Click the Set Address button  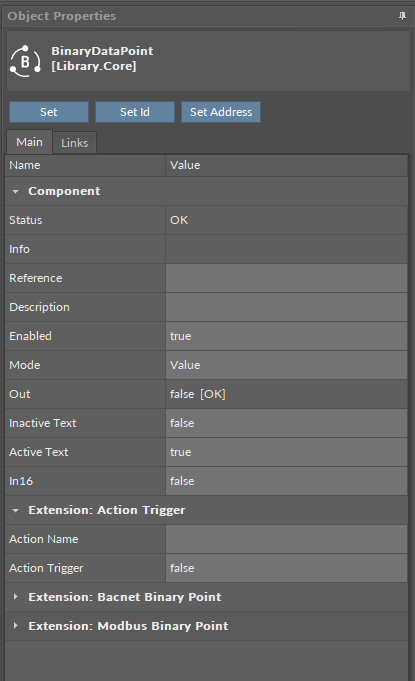pyautogui.click(x=221, y=112)
